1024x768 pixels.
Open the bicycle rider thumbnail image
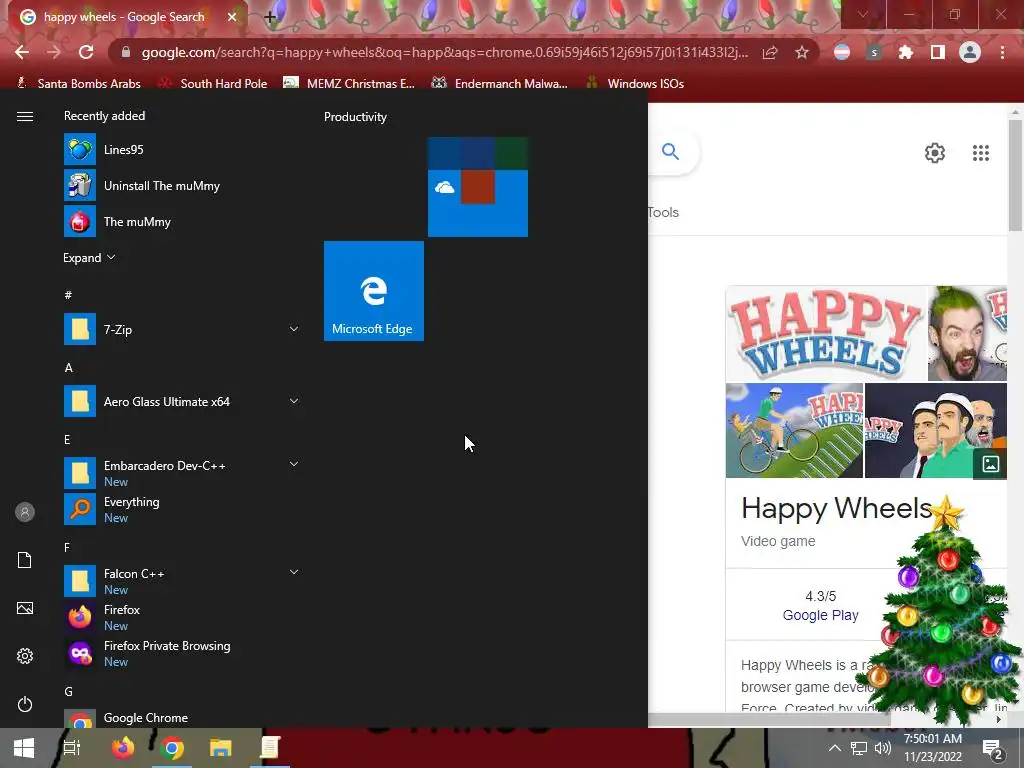(794, 430)
